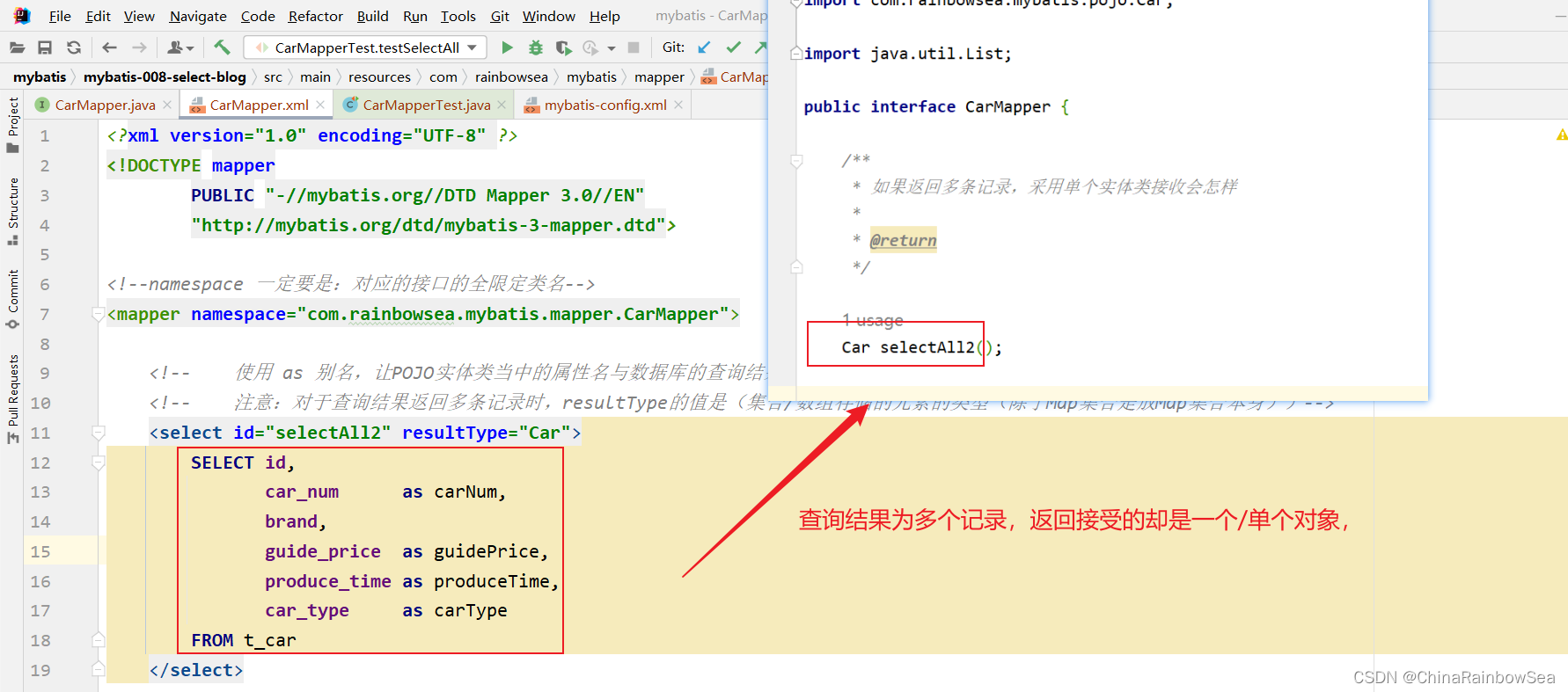Open run configuration dropdown CarMapperTest.testSelectAll
The height and width of the screenshot is (692, 1568).
[x=365, y=47]
